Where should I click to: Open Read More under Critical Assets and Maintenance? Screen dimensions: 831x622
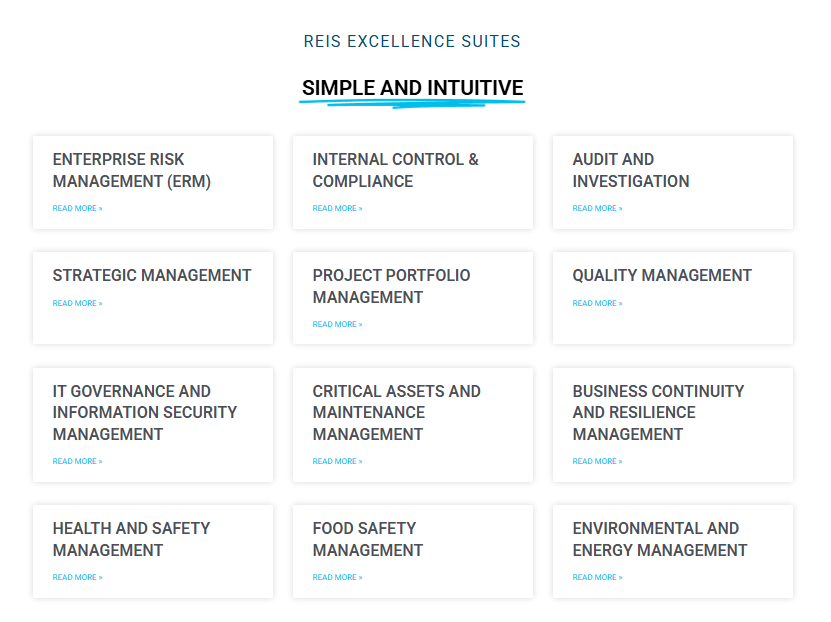(x=338, y=461)
